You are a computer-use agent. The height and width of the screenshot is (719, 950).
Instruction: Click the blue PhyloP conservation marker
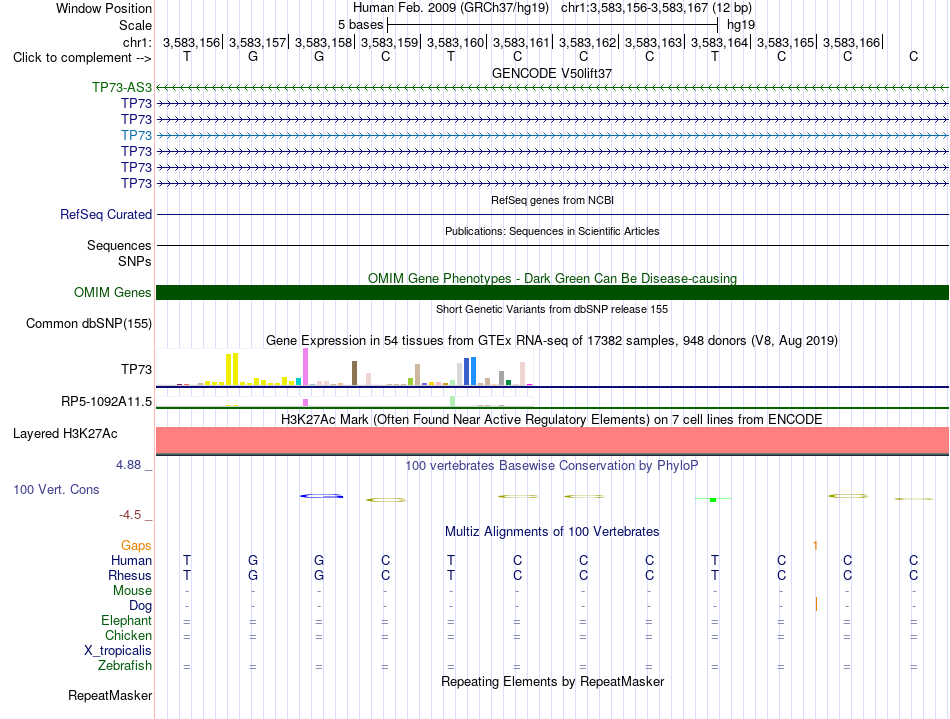point(322,496)
